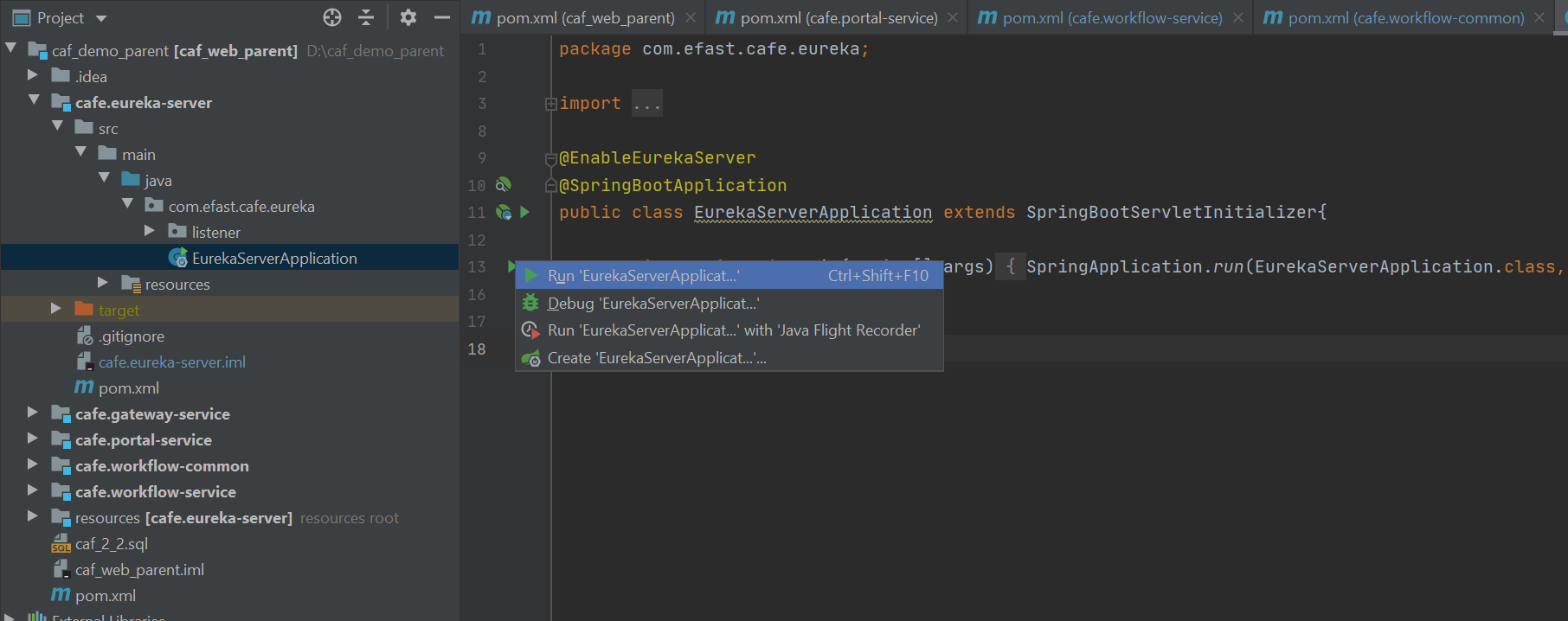Select the root pom.xml file
Image resolution: width=1568 pixels, height=621 pixels.
click(229, 595)
